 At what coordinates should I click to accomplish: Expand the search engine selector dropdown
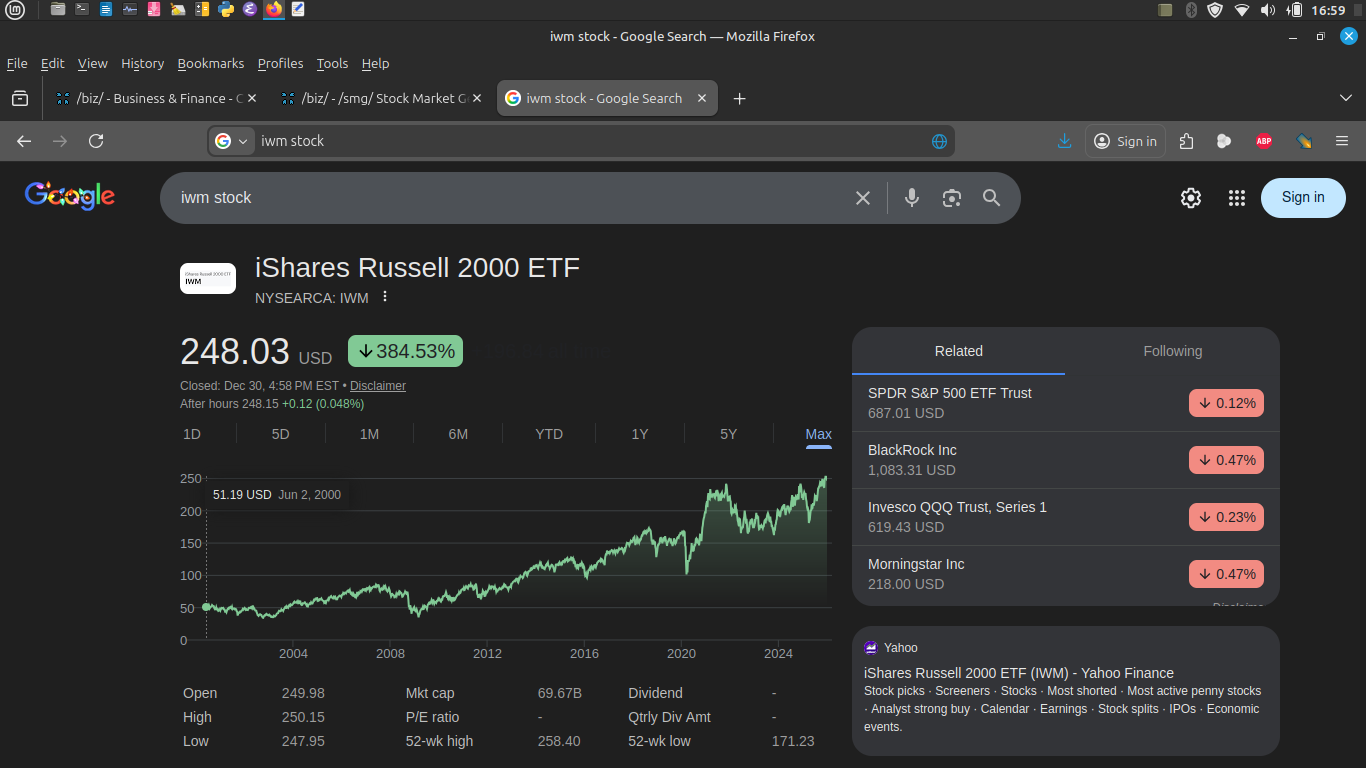pyautogui.click(x=231, y=141)
